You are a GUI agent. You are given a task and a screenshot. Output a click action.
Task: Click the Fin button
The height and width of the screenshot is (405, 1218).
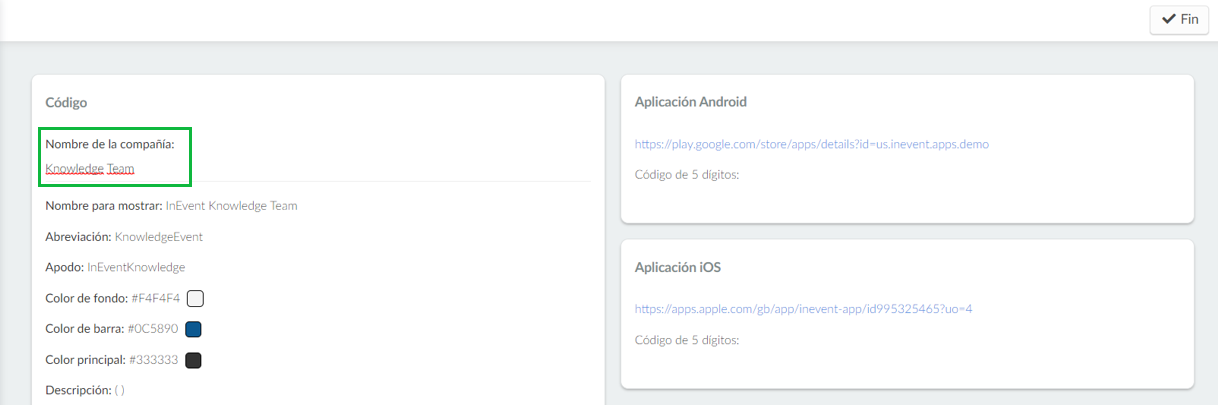click(x=1179, y=19)
